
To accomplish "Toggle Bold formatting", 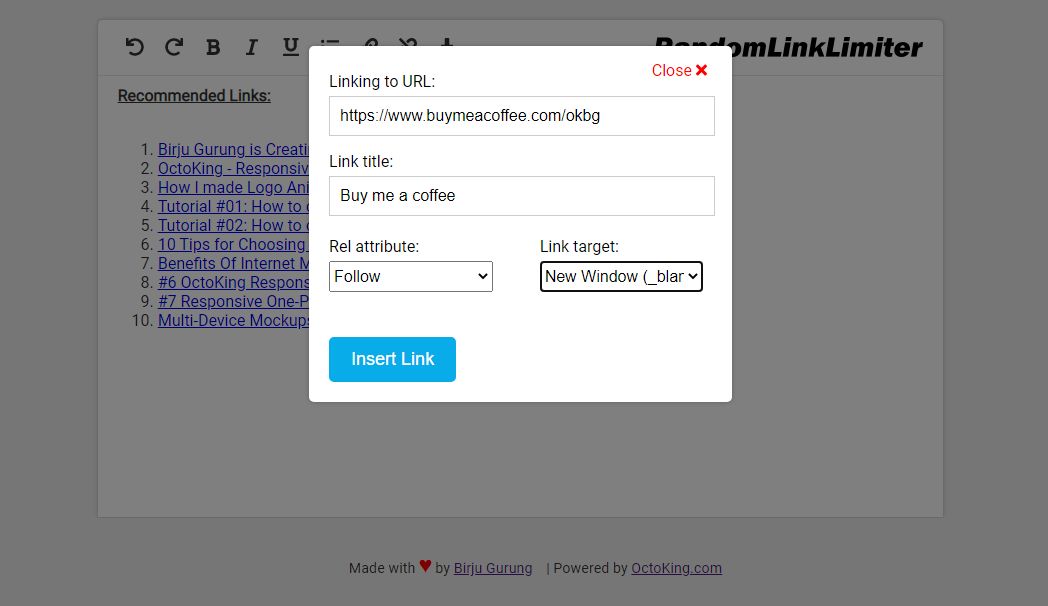I will click(212, 46).
